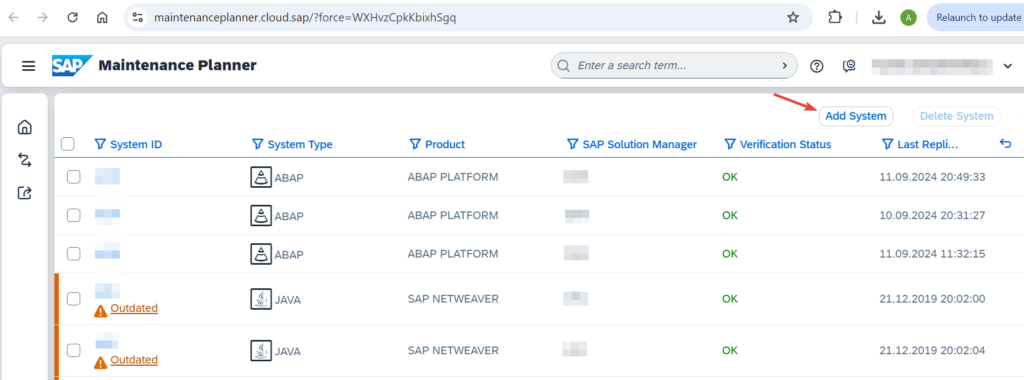Open the sidebar export share icon
This screenshot has width=1024, height=380.
click(25, 193)
